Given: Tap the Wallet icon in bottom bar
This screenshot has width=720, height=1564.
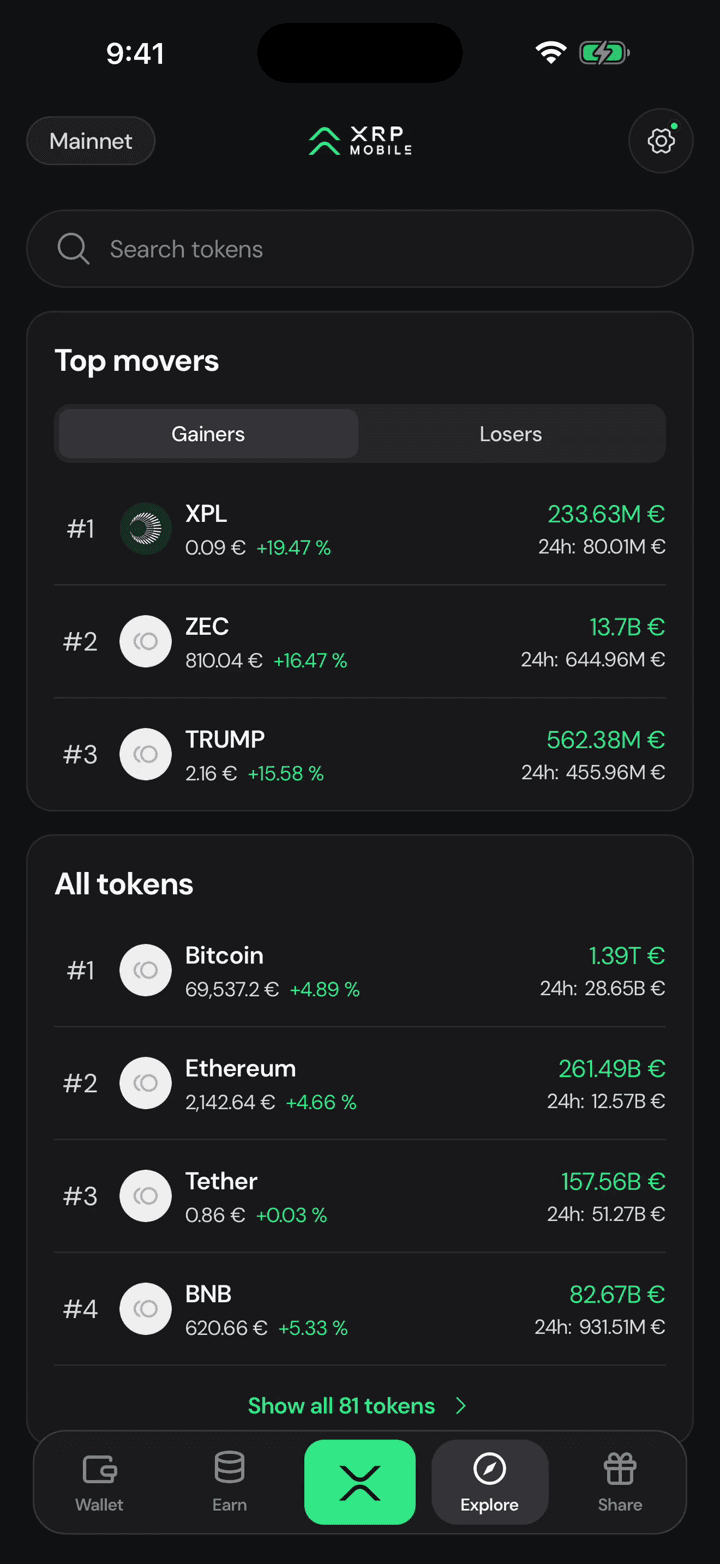Looking at the screenshot, I should click(99, 1469).
